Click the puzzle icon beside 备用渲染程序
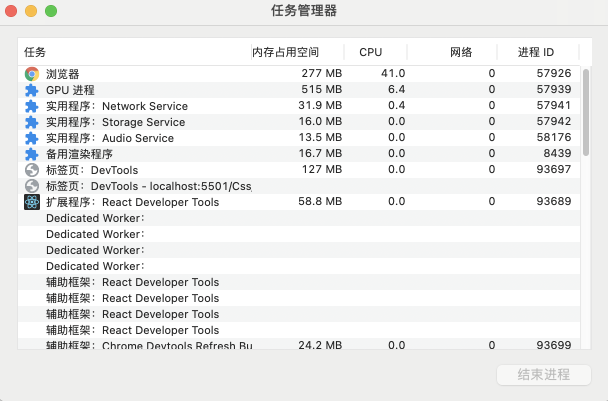The height and width of the screenshot is (401, 608). (32, 154)
